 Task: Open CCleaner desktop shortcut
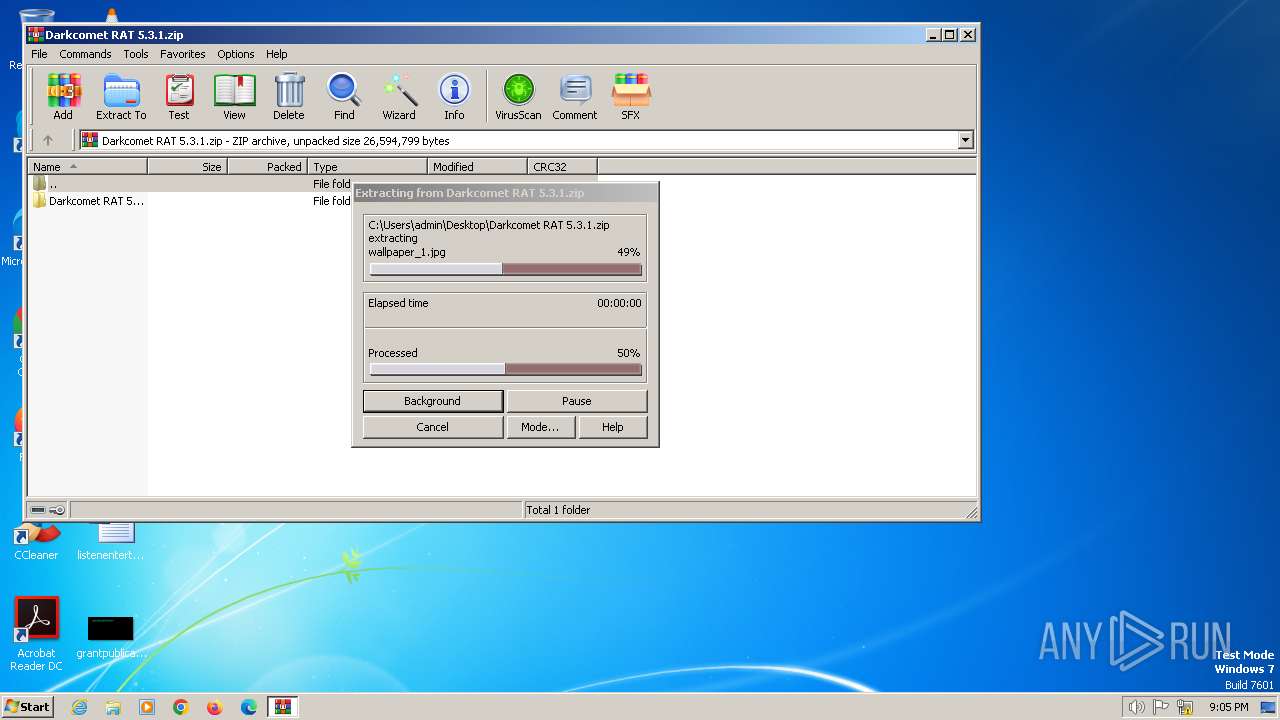pyautogui.click(x=36, y=541)
